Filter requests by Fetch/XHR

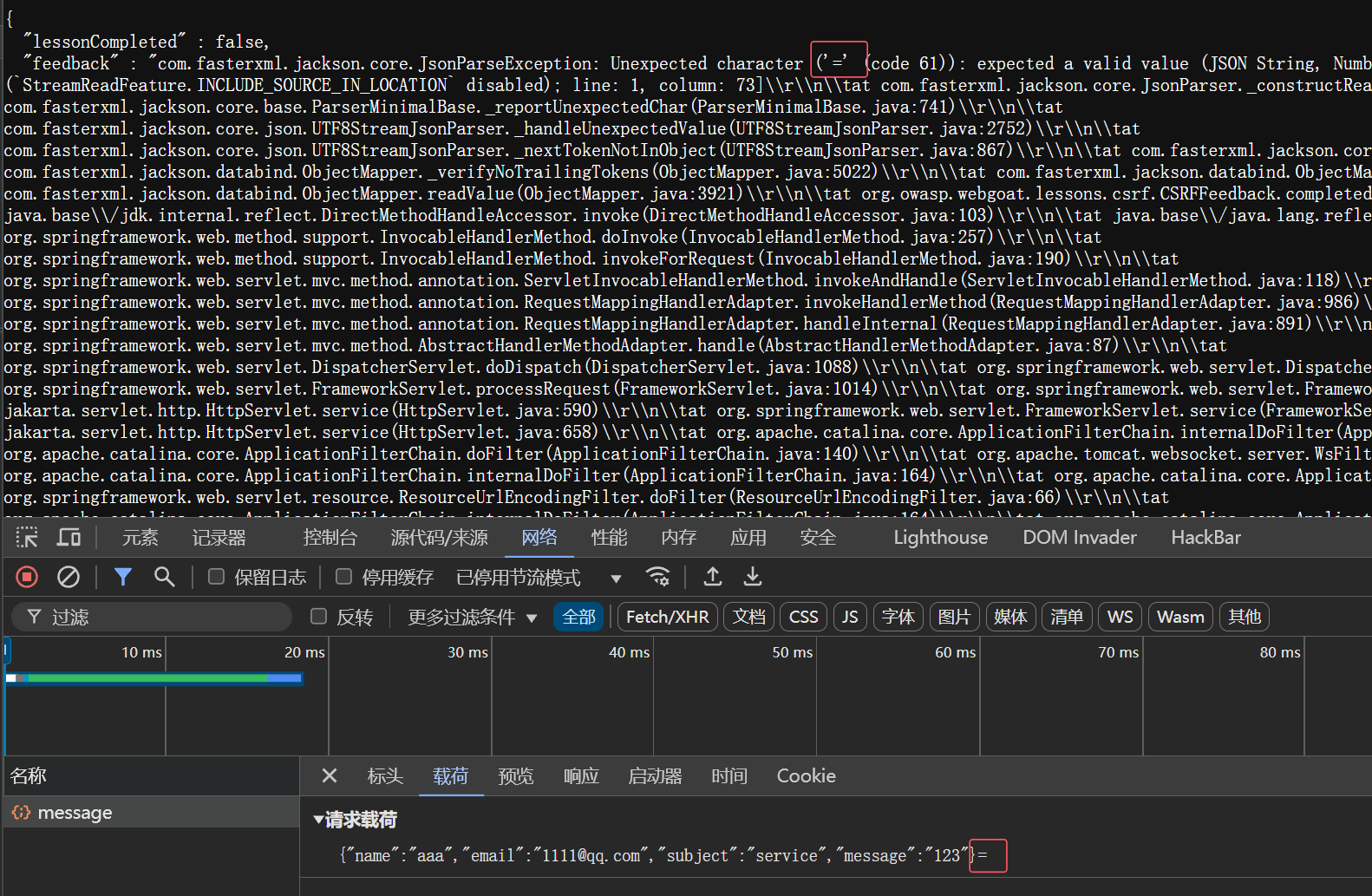click(x=668, y=617)
